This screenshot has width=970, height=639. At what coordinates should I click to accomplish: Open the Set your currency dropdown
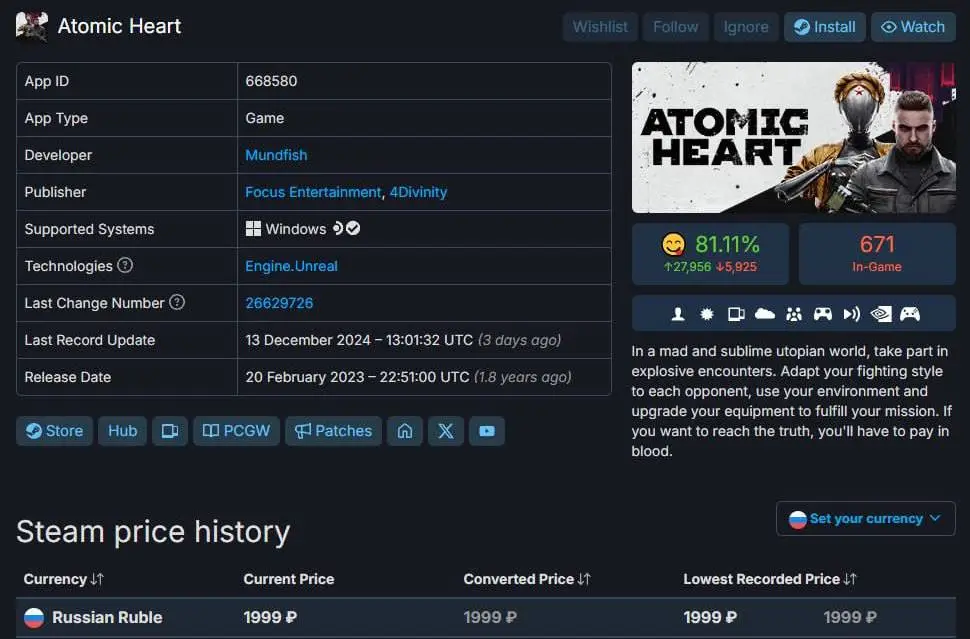pos(865,518)
